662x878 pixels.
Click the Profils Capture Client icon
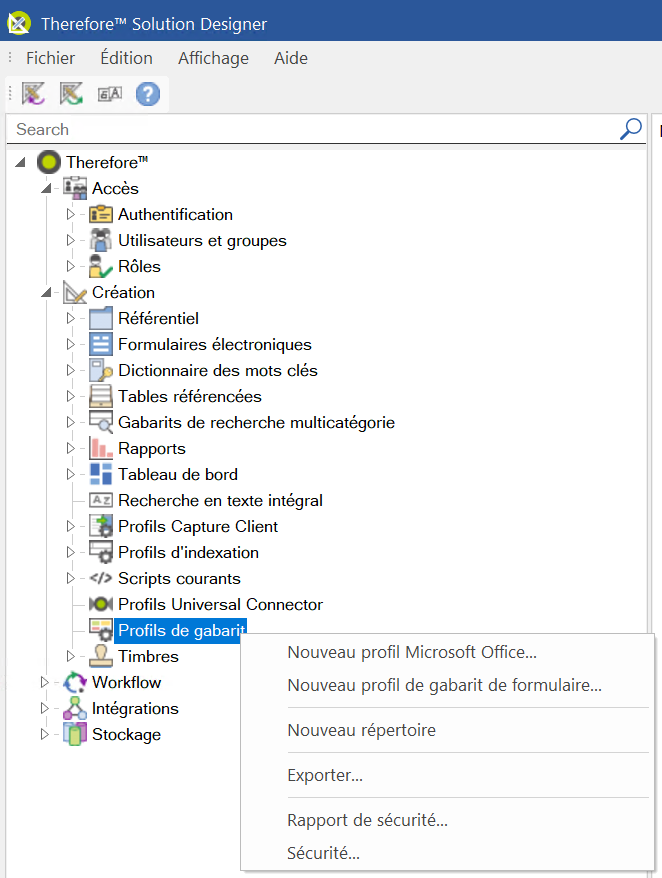pos(101,526)
